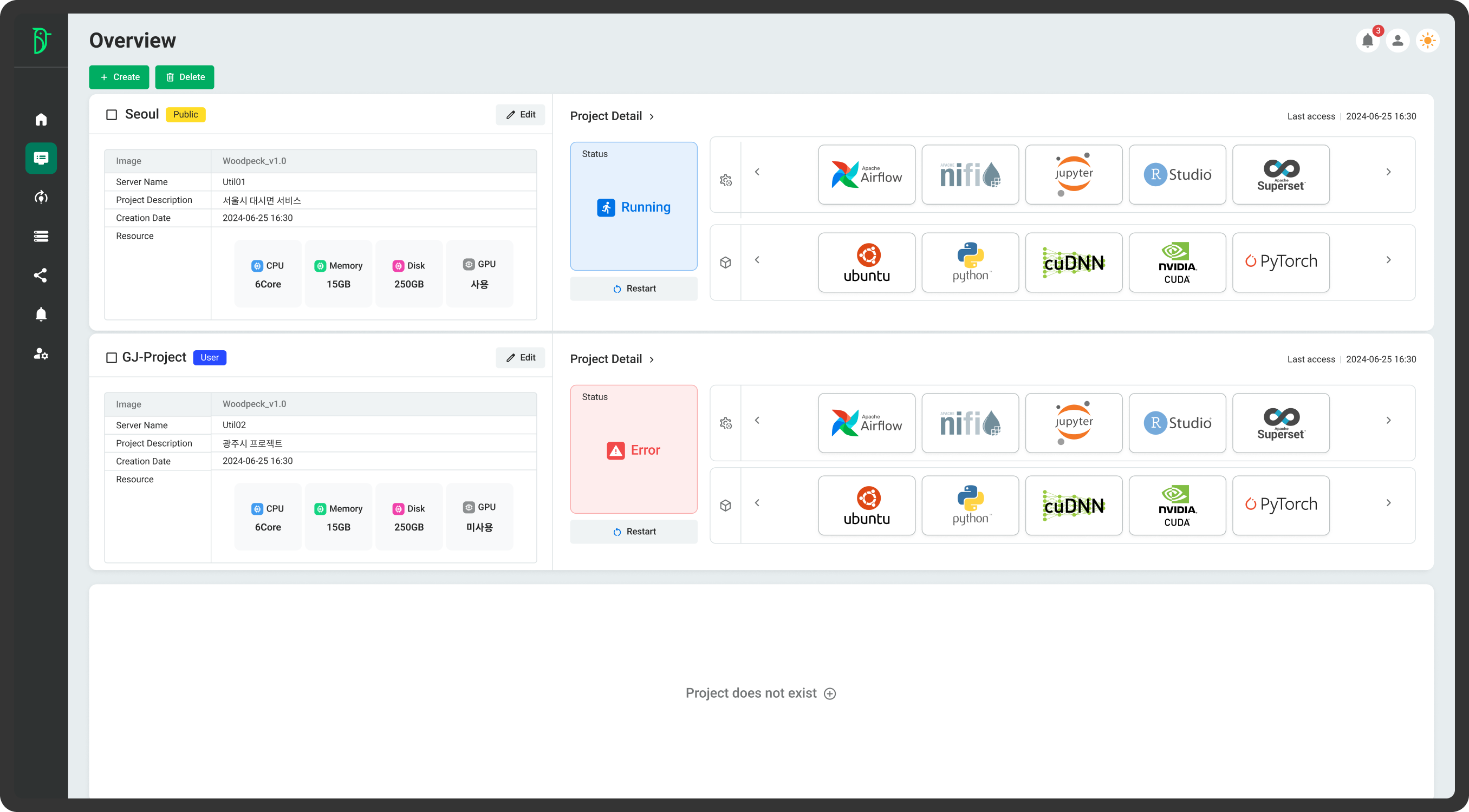Click the cube icon in Seoul's packages row

(725, 262)
